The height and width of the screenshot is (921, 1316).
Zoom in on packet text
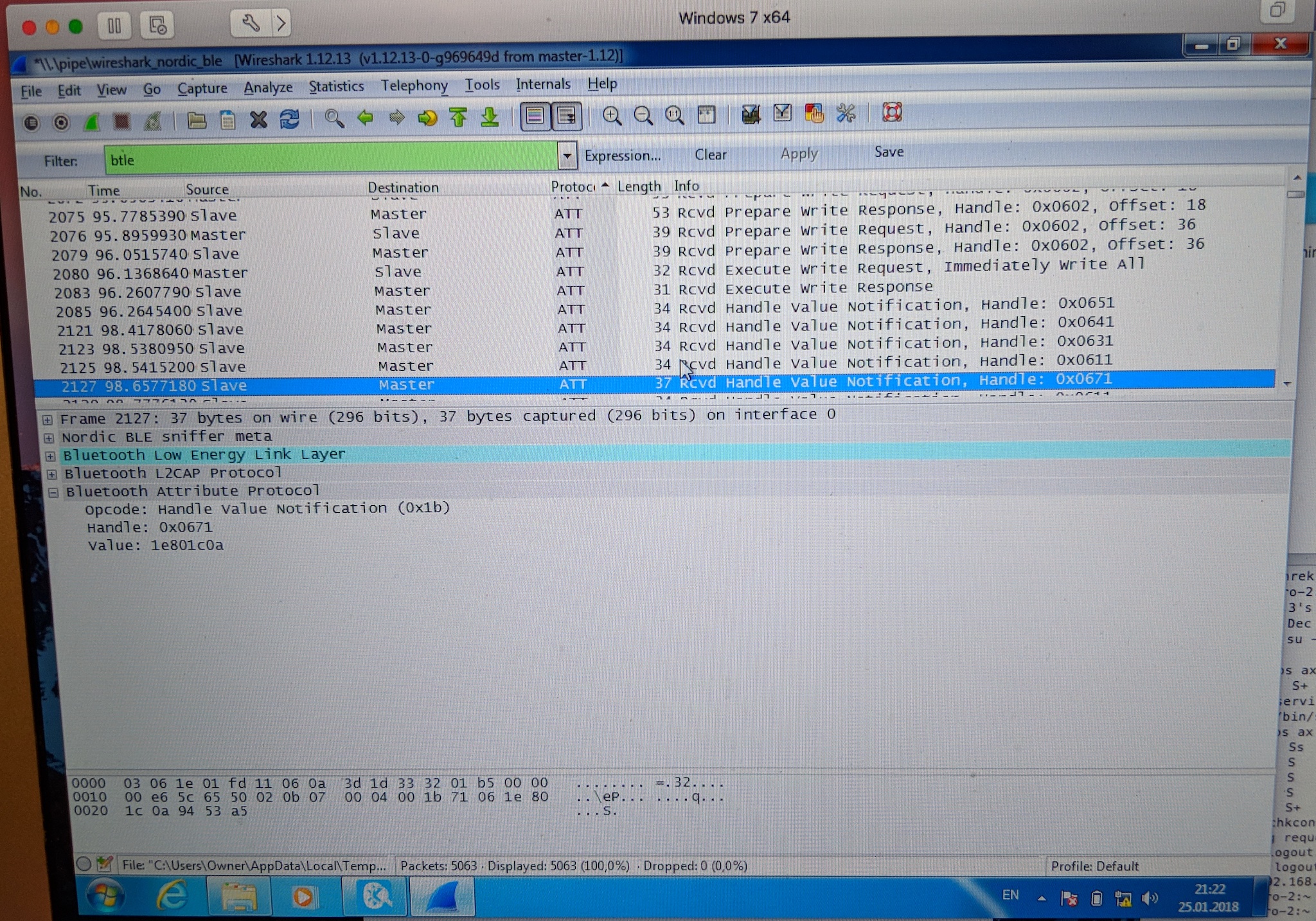pos(612,116)
